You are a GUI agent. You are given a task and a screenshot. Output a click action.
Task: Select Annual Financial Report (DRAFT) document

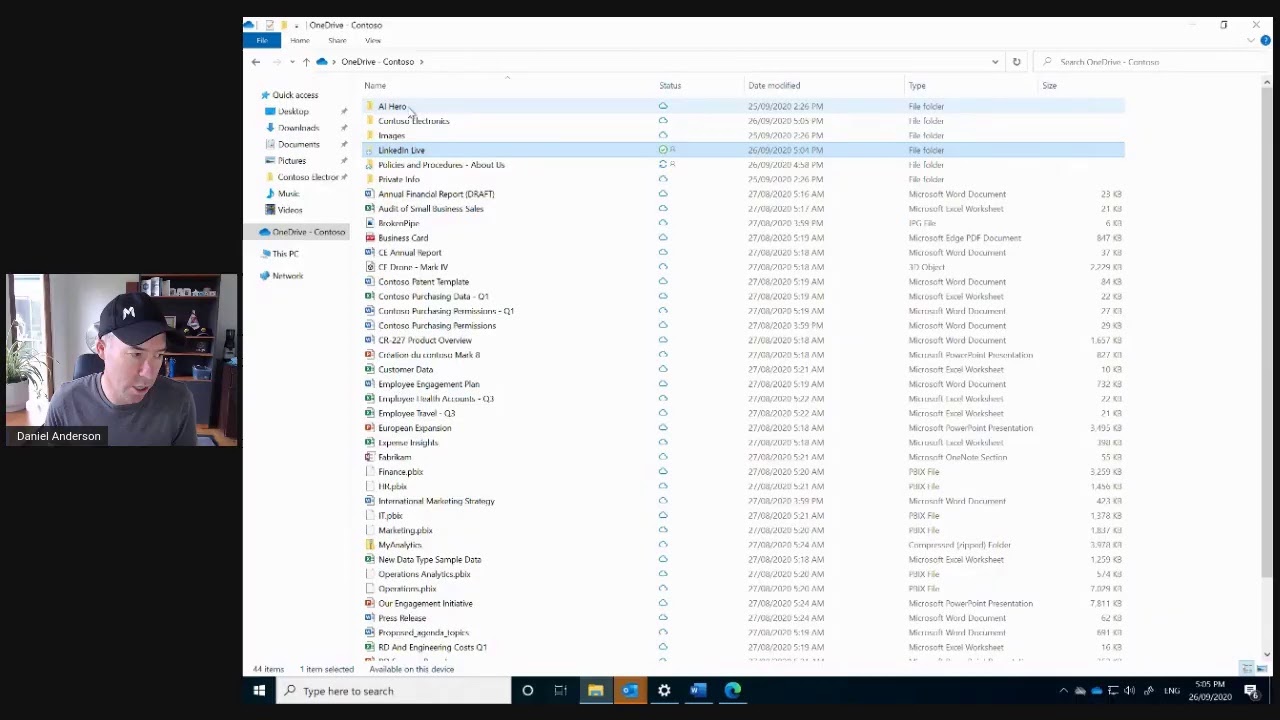point(436,194)
